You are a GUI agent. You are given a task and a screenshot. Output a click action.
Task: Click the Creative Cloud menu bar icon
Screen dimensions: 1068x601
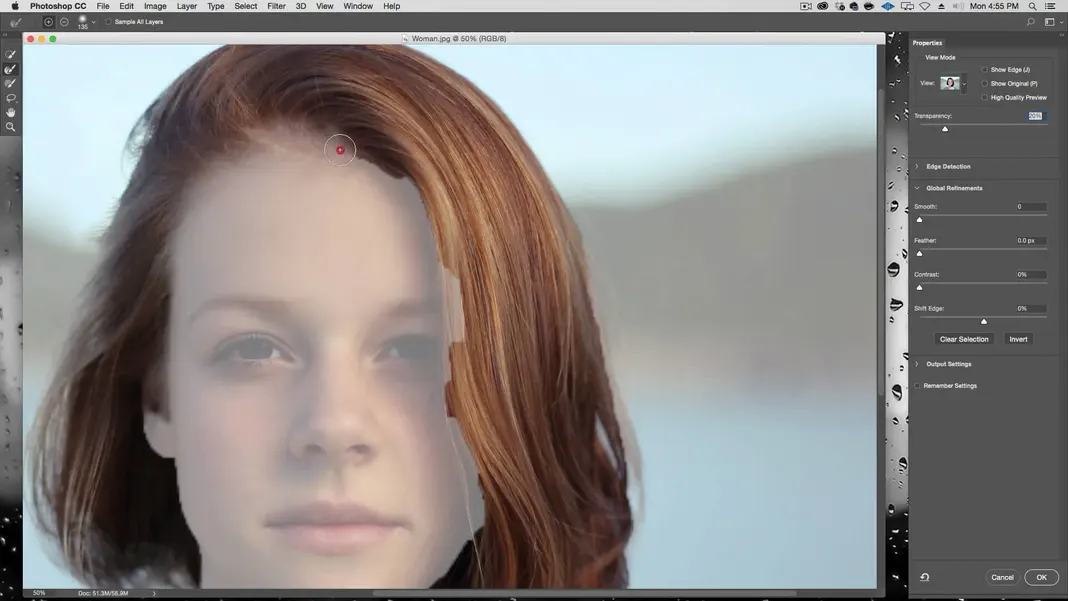click(x=823, y=6)
